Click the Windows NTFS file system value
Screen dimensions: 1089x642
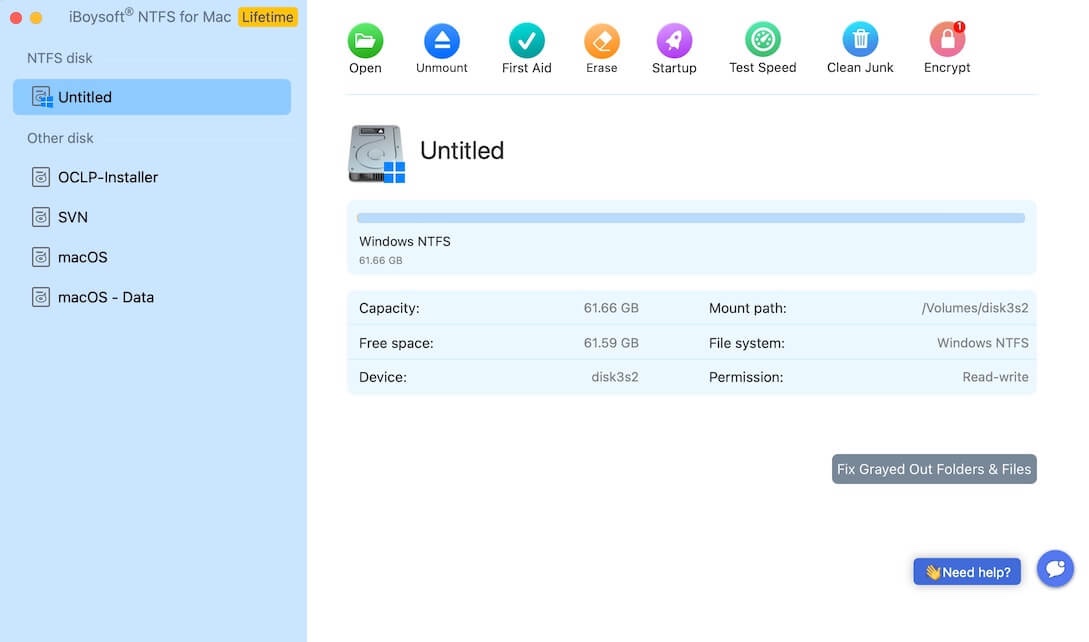pos(983,343)
